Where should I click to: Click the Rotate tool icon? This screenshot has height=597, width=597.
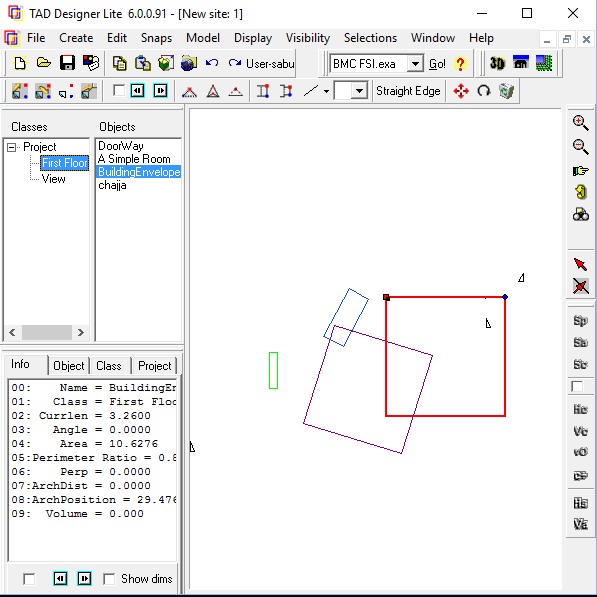point(484,91)
